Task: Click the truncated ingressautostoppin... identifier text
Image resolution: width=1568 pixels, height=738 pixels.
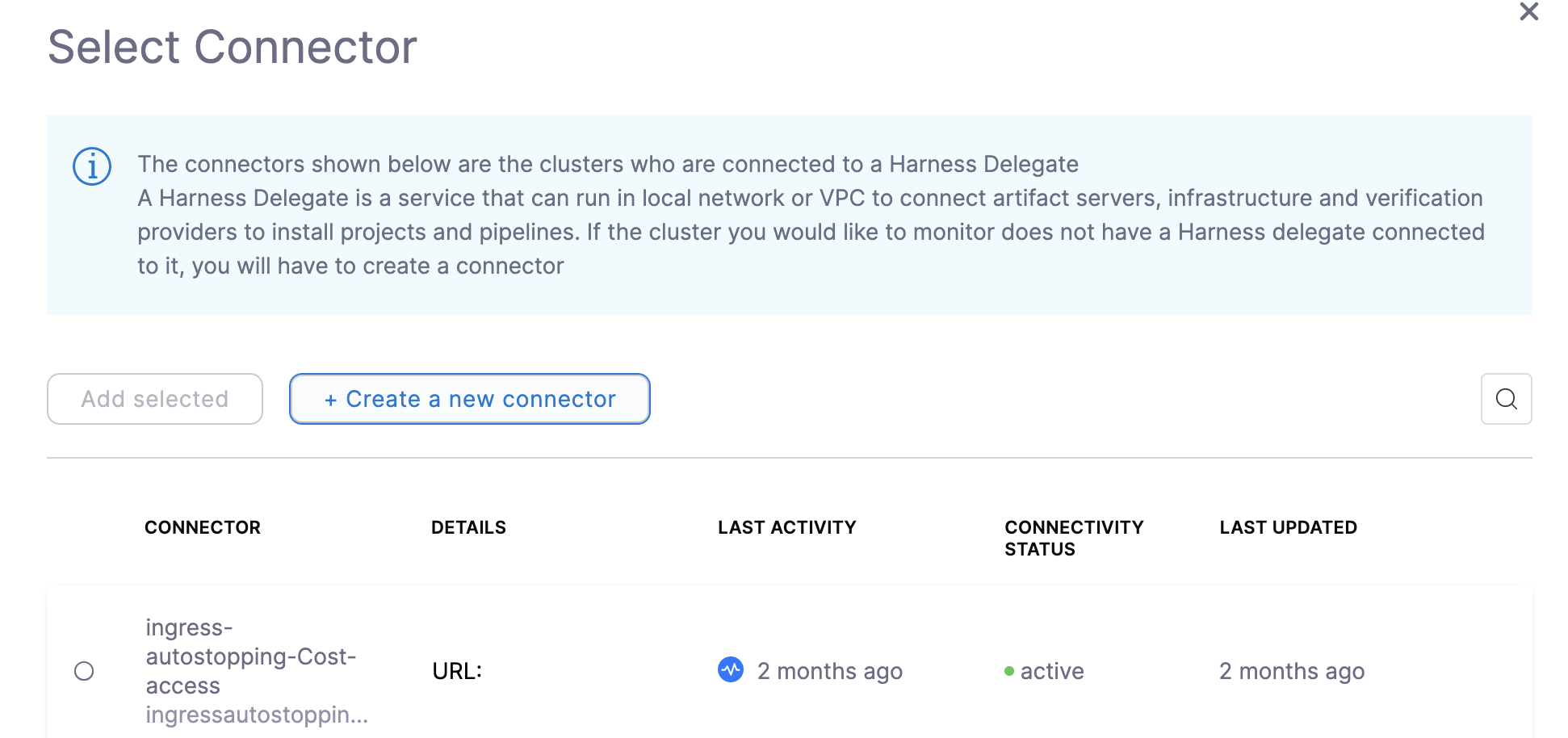Action: (257, 715)
